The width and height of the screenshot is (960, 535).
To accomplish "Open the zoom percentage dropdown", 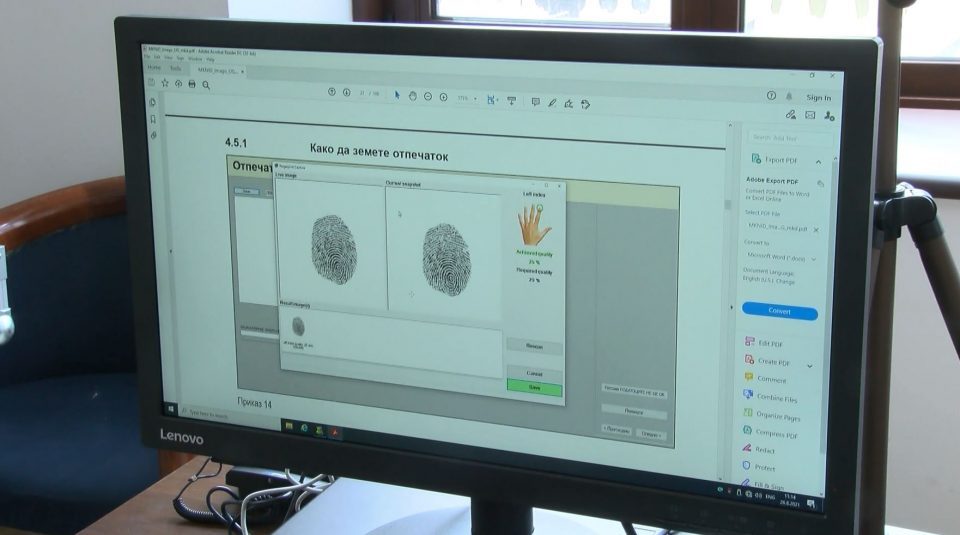I will click(466, 98).
